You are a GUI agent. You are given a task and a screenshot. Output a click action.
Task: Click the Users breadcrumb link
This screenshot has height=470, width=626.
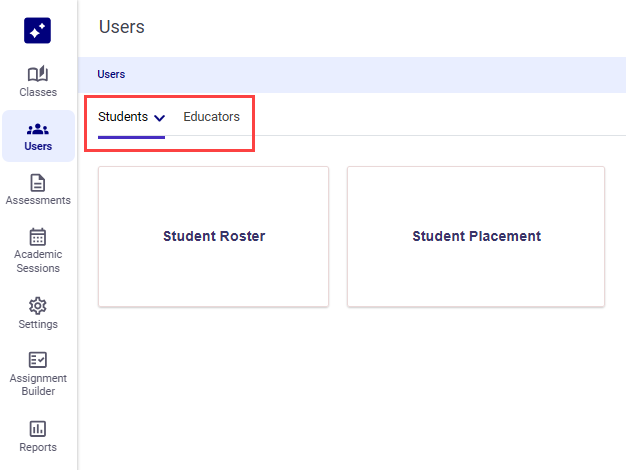[111, 74]
